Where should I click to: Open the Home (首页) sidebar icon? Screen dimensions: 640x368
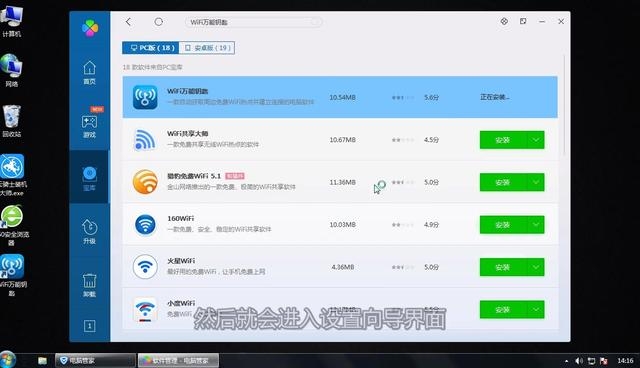coord(89,72)
